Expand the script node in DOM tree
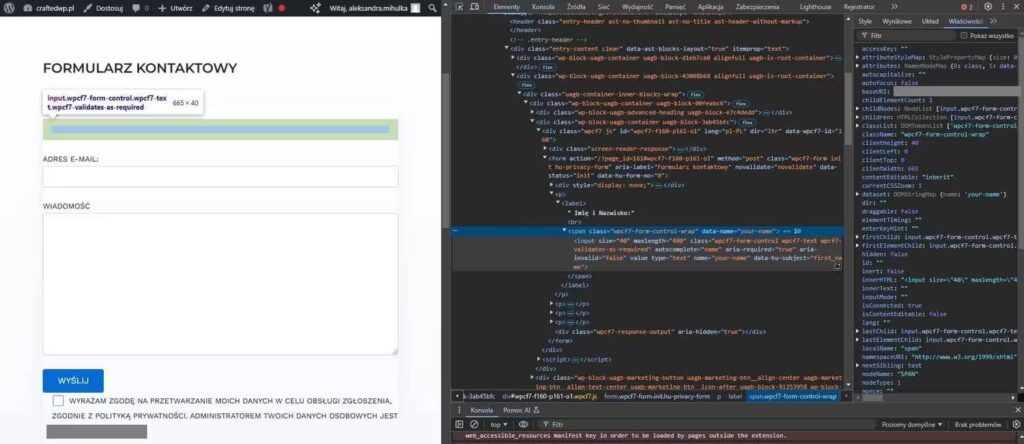This screenshot has height=444, width=1024. click(x=539, y=359)
